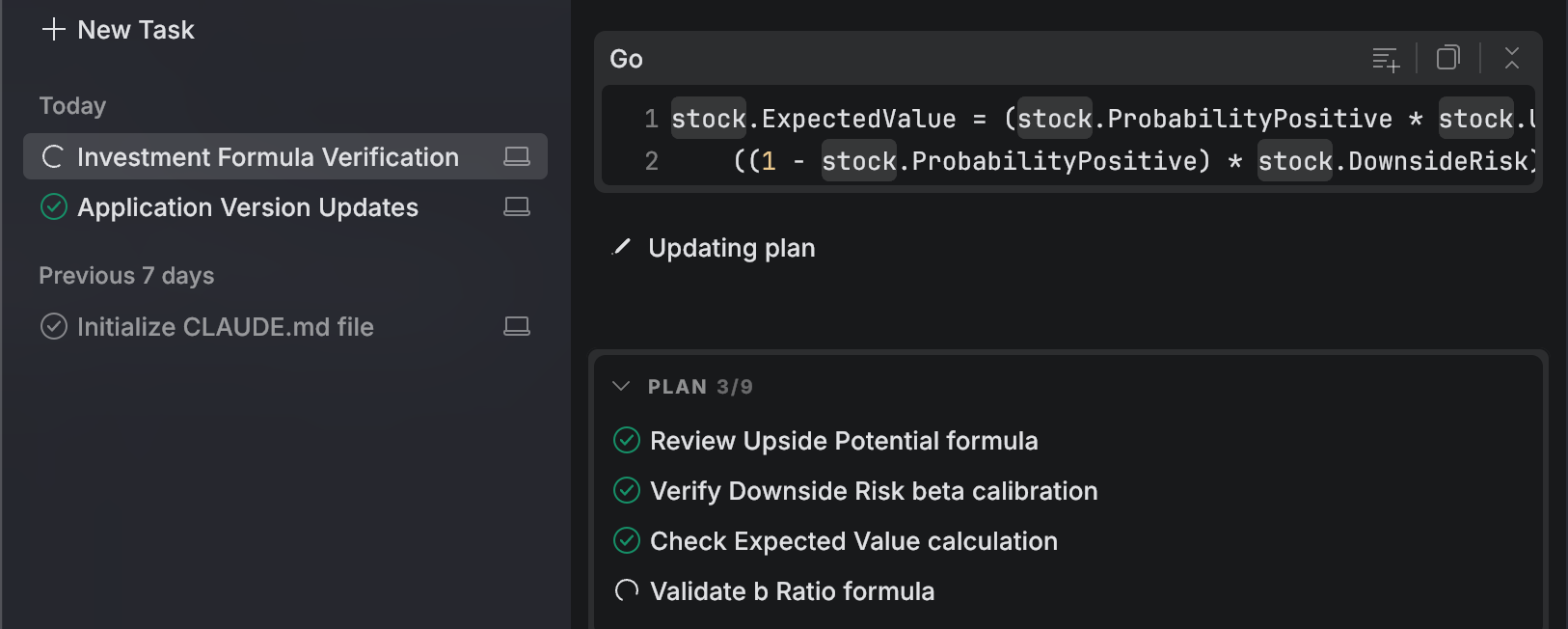This screenshot has width=1568, height=629.
Task: Click the insert-at-cursor icon in Go code block
Action: [1386, 59]
